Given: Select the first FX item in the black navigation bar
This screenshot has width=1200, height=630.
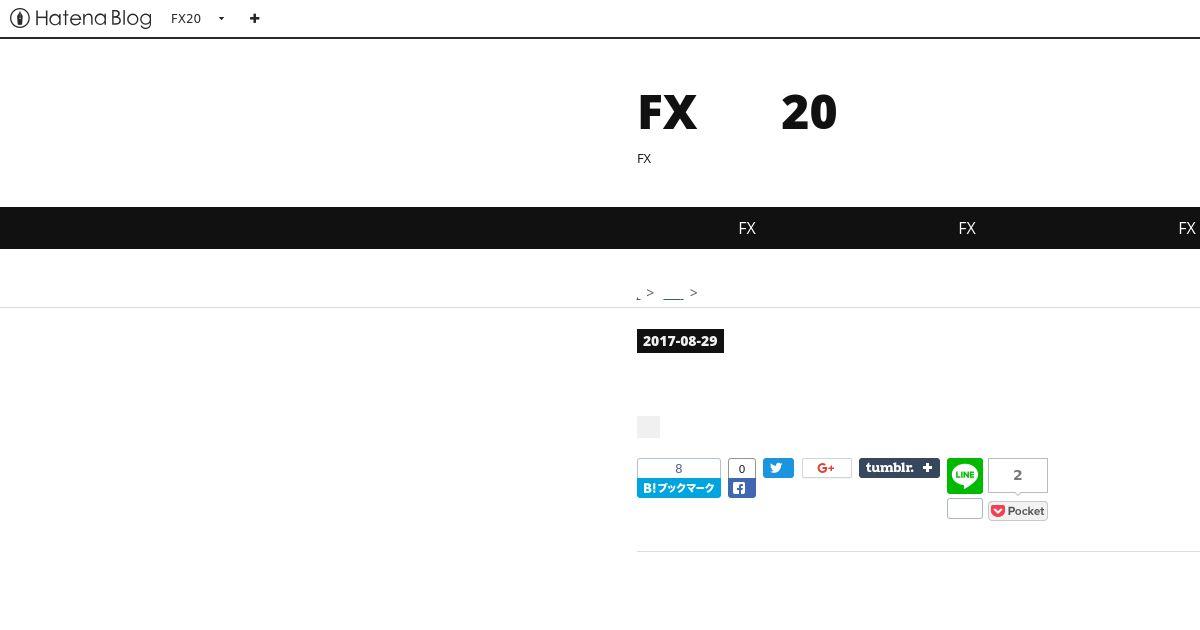Looking at the screenshot, I should click(747, 228).
